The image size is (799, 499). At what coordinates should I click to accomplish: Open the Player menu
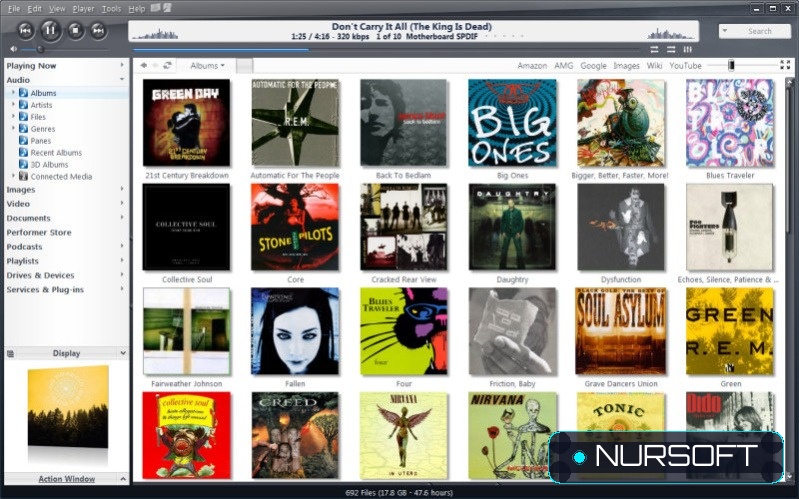pyautogui.click(x=83, y=9)
